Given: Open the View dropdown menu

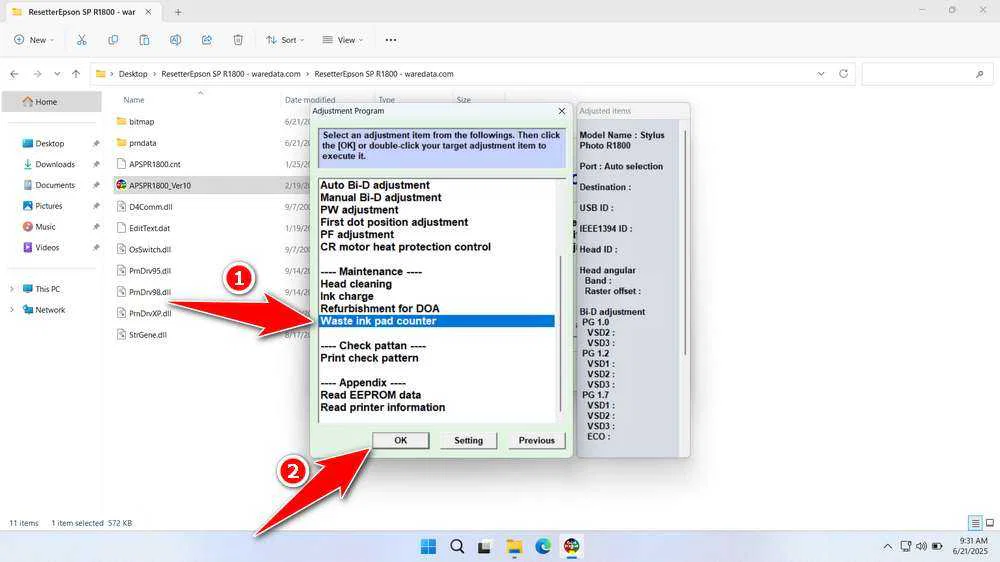Looking at the screenshot, I should pos(343,40).
